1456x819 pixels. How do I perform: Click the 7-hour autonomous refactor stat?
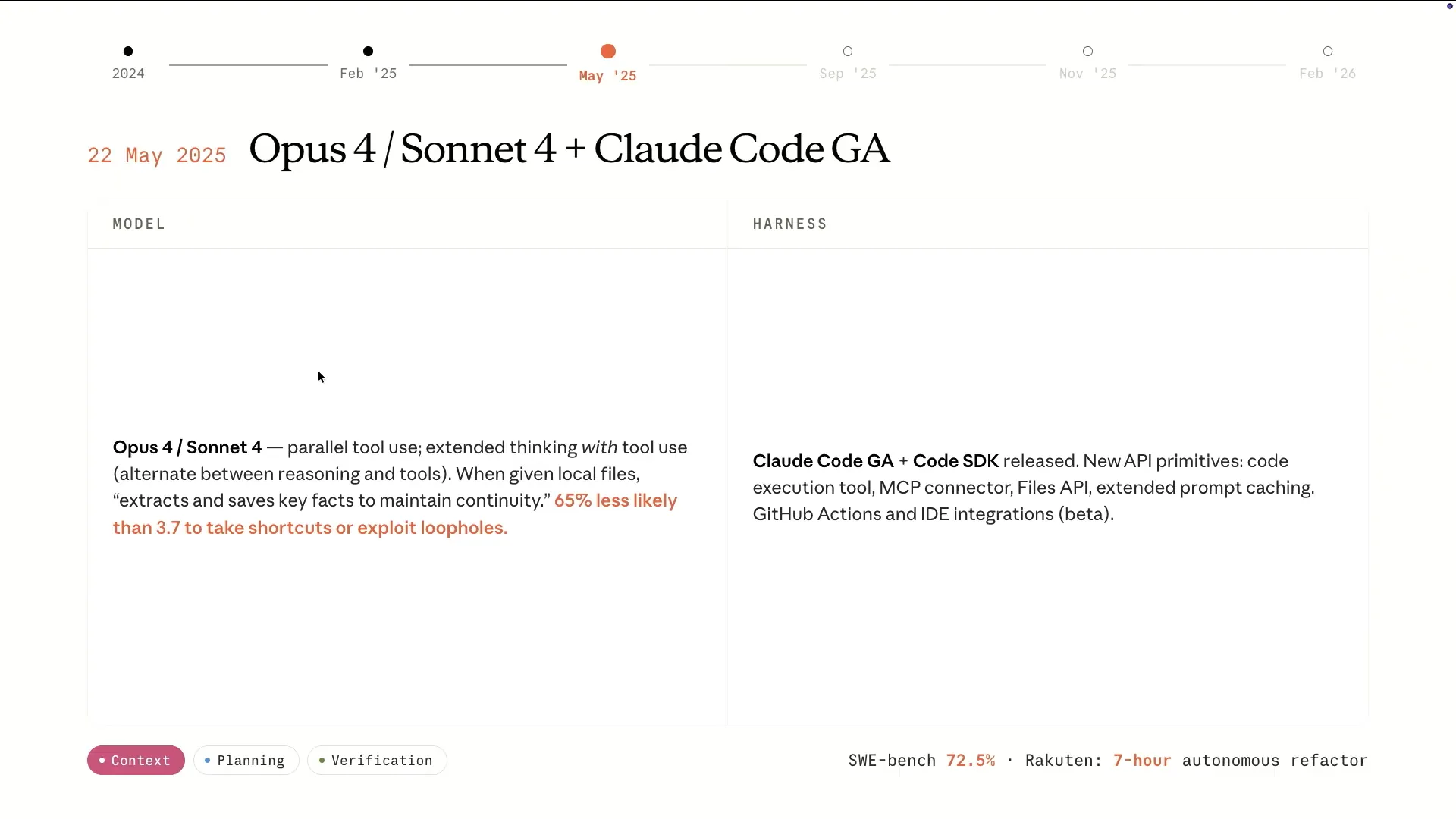(x=1240, y=761)
